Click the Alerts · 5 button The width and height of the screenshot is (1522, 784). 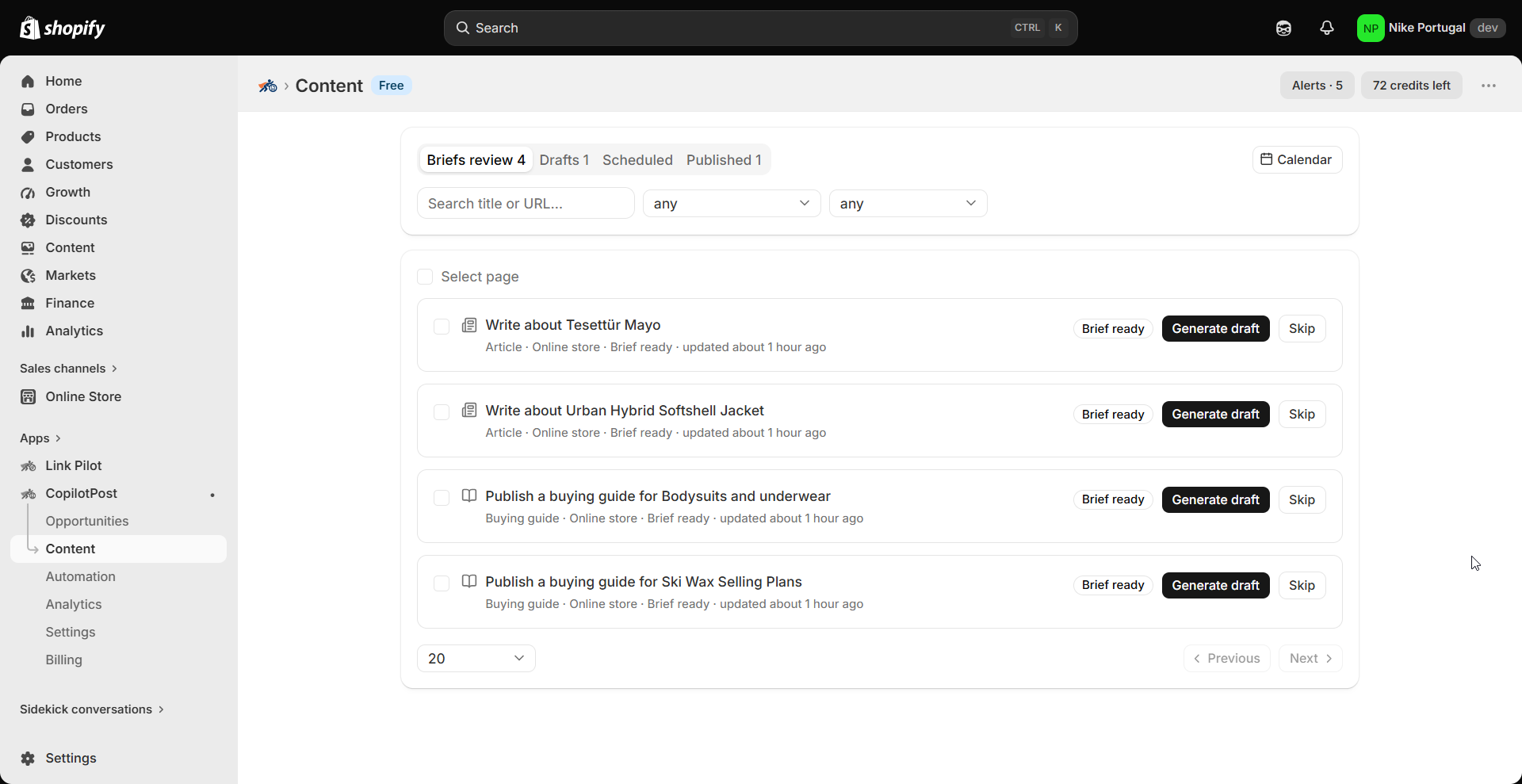[x=1317, y=86]
